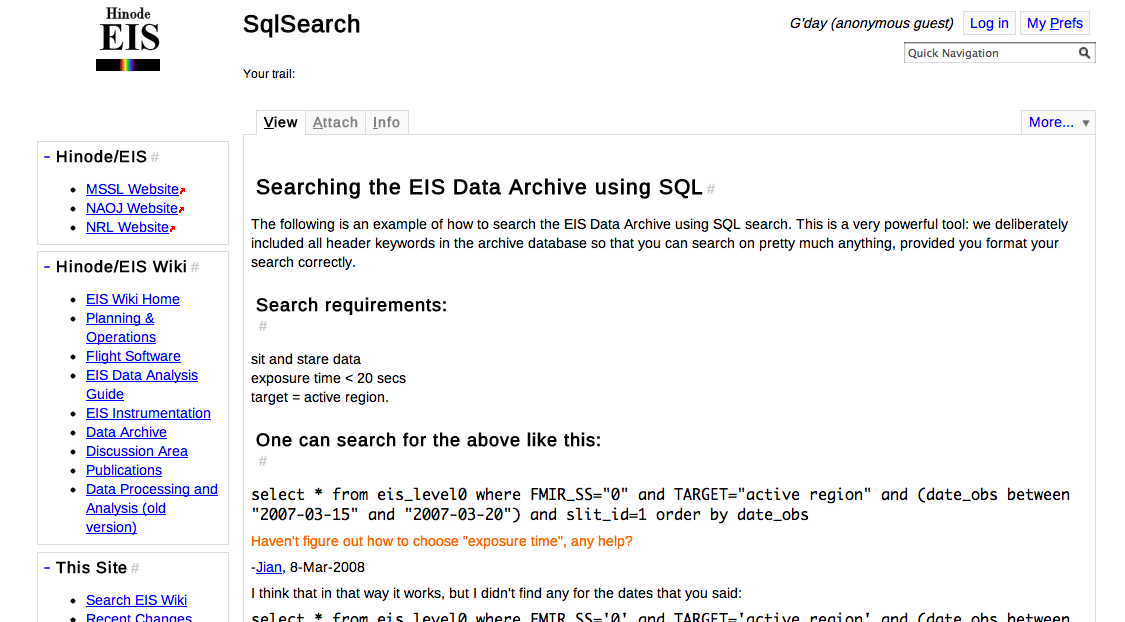Open the More... dropdown menu
The image size is (1125, 622).
click(x=1057, y=122)
